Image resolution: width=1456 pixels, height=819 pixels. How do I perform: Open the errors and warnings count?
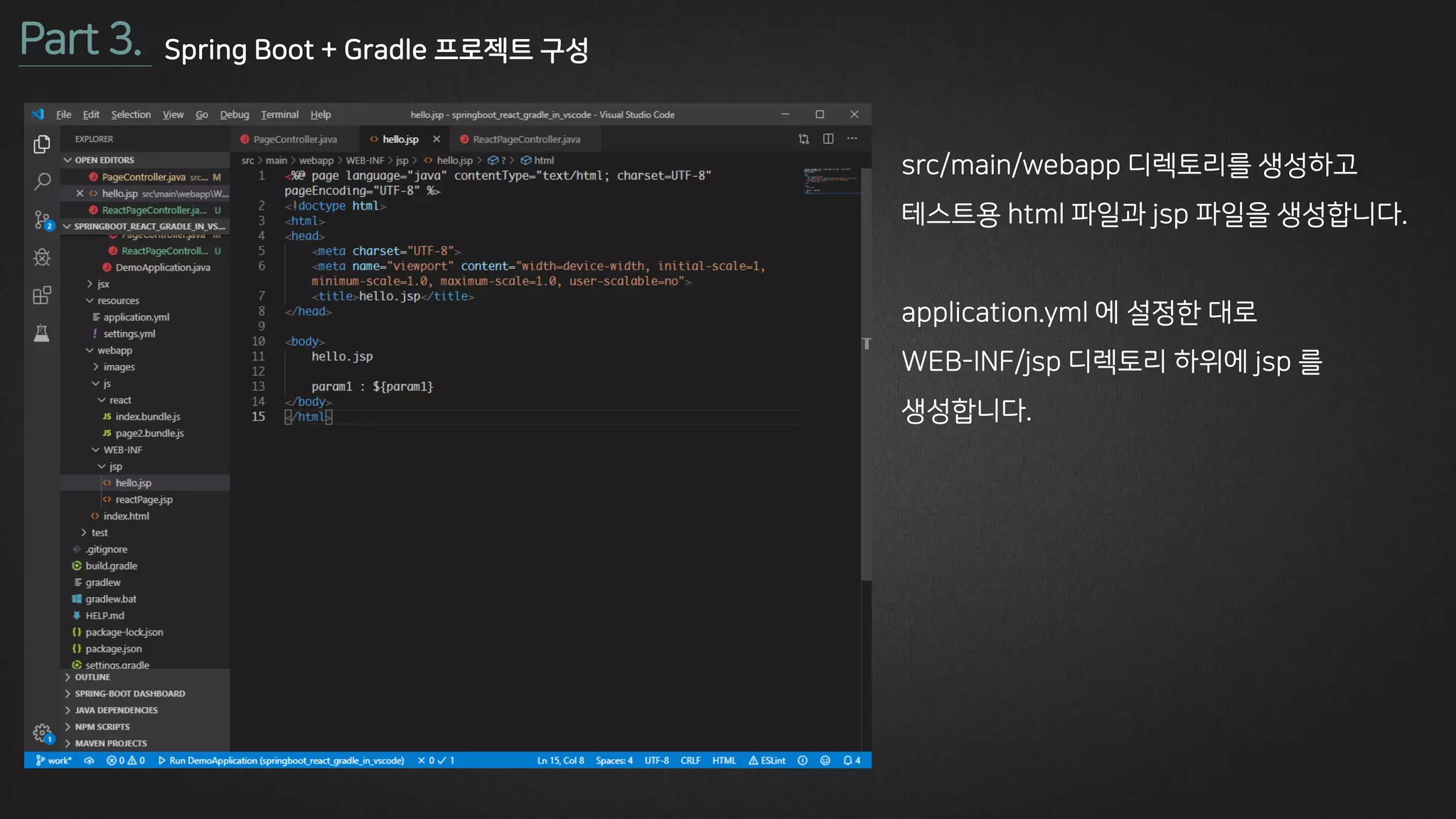point(126,761)
